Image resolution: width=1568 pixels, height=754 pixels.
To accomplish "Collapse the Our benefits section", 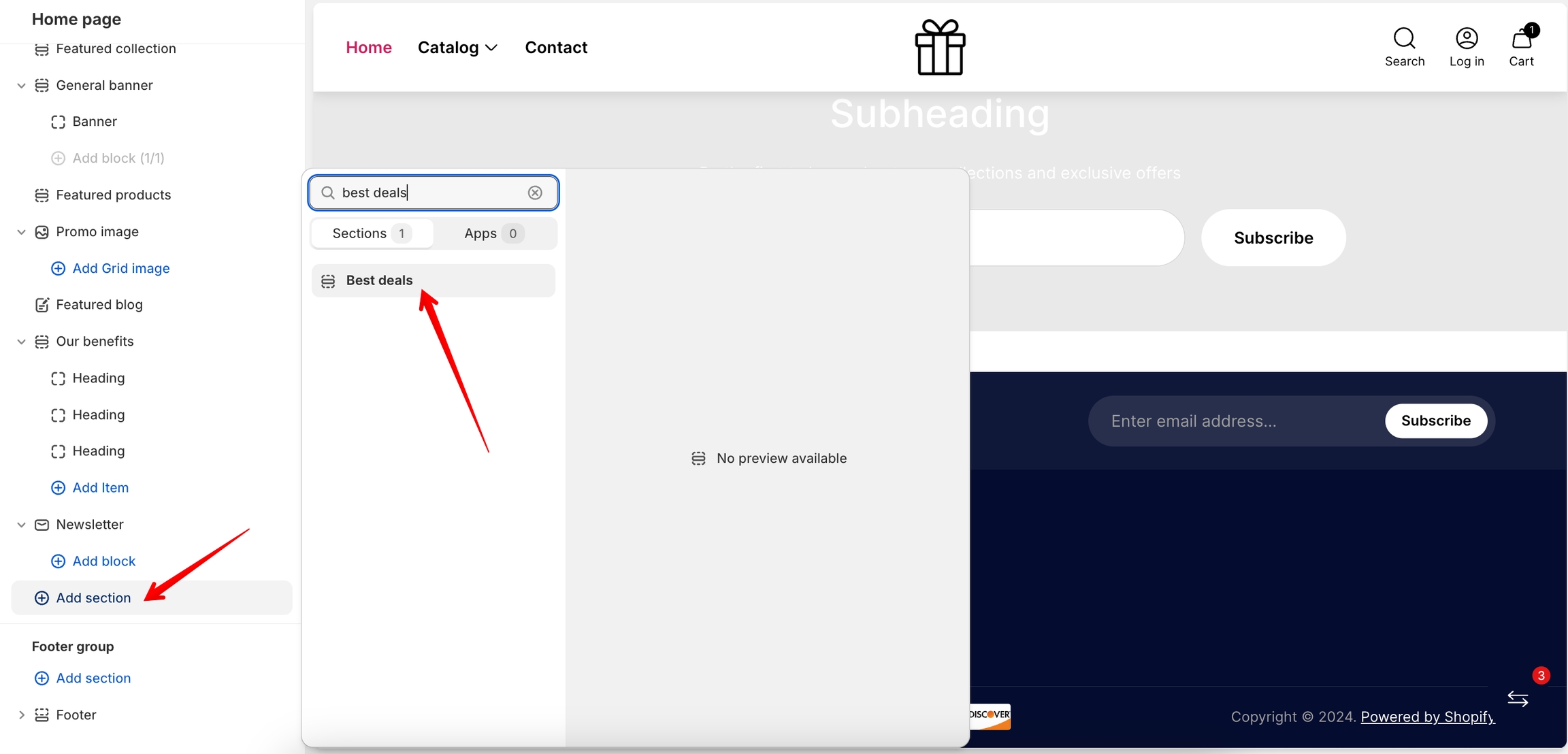I will pos(21,342).
